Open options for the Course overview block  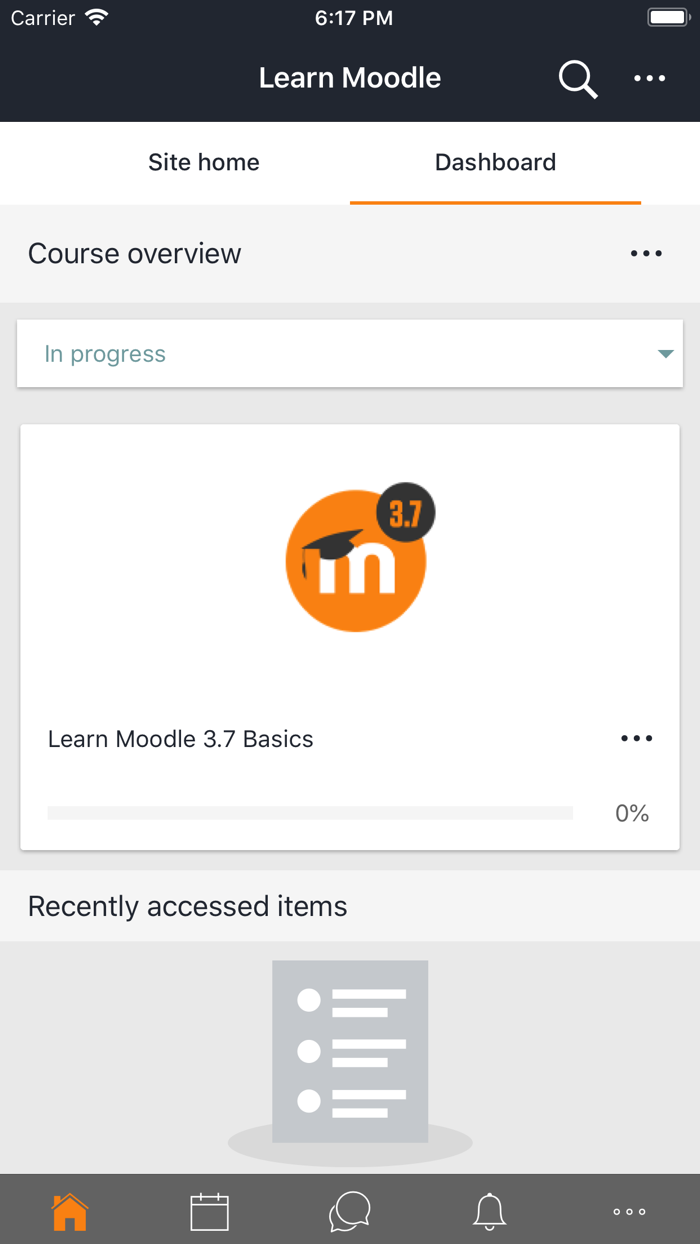coord(646,253)
